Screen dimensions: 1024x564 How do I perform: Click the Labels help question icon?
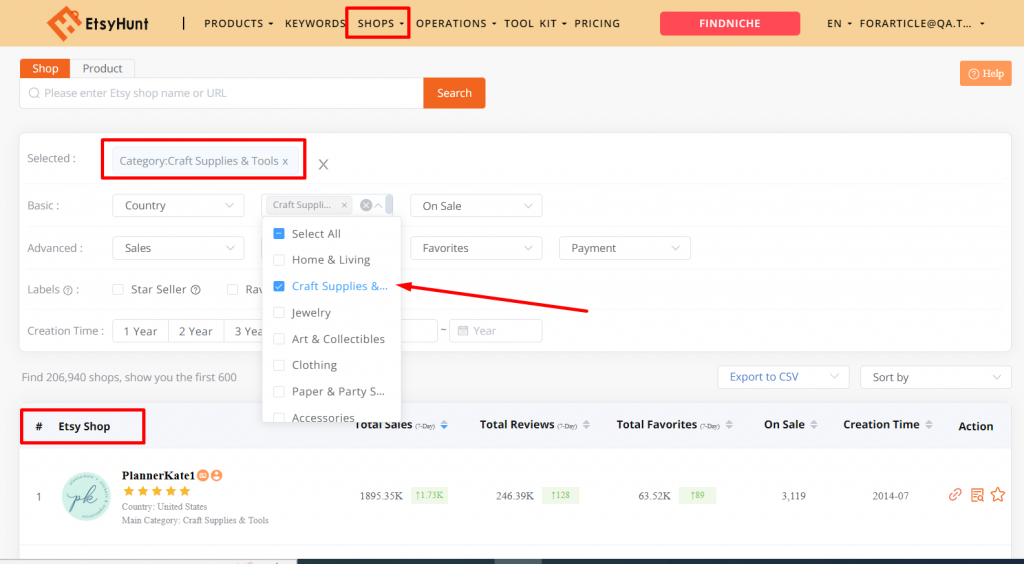pos(67,290)
